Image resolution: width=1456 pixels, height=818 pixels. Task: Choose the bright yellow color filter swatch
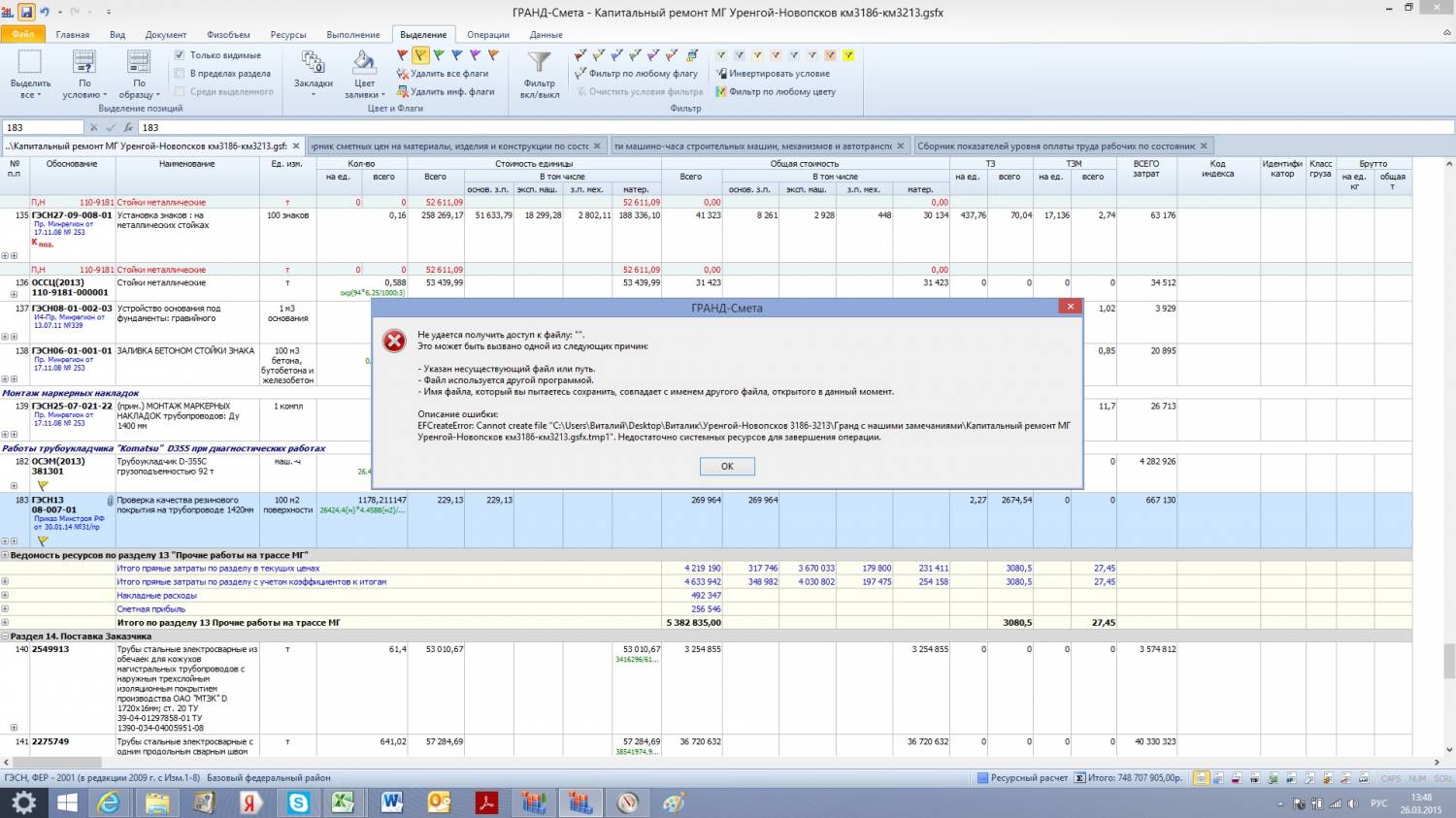point(848,55)
